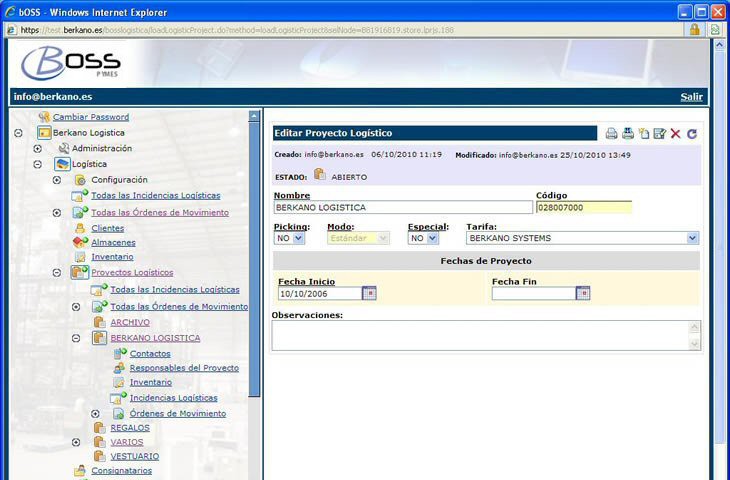Click the edit form icon
Image resolution: width=730 pixels, height=480 pixels.
659,134
